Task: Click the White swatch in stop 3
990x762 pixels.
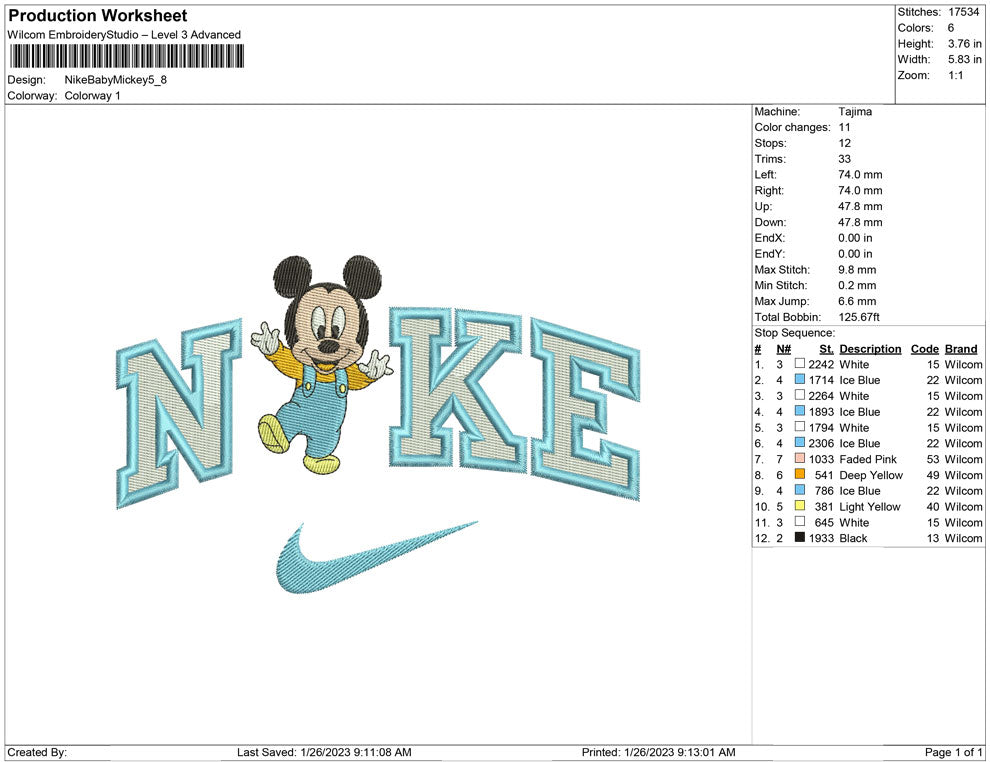Action: click(800, 395)
